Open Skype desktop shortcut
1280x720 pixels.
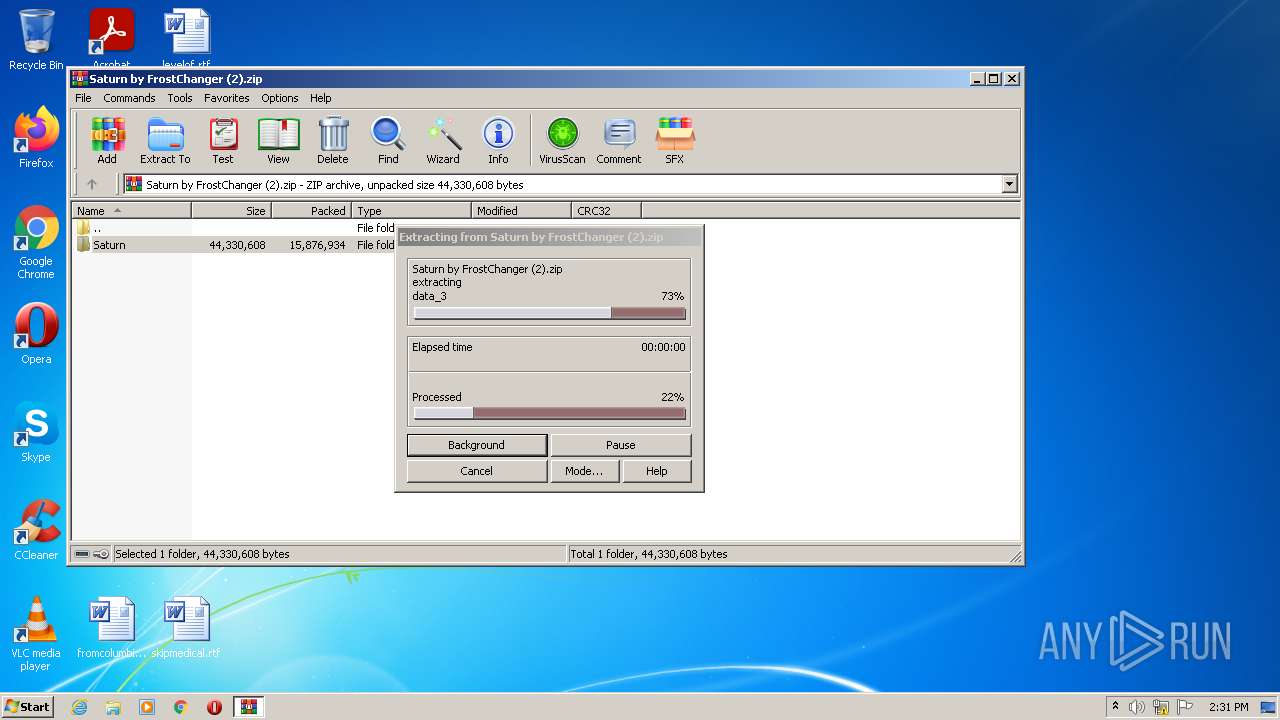coord(36,431)
